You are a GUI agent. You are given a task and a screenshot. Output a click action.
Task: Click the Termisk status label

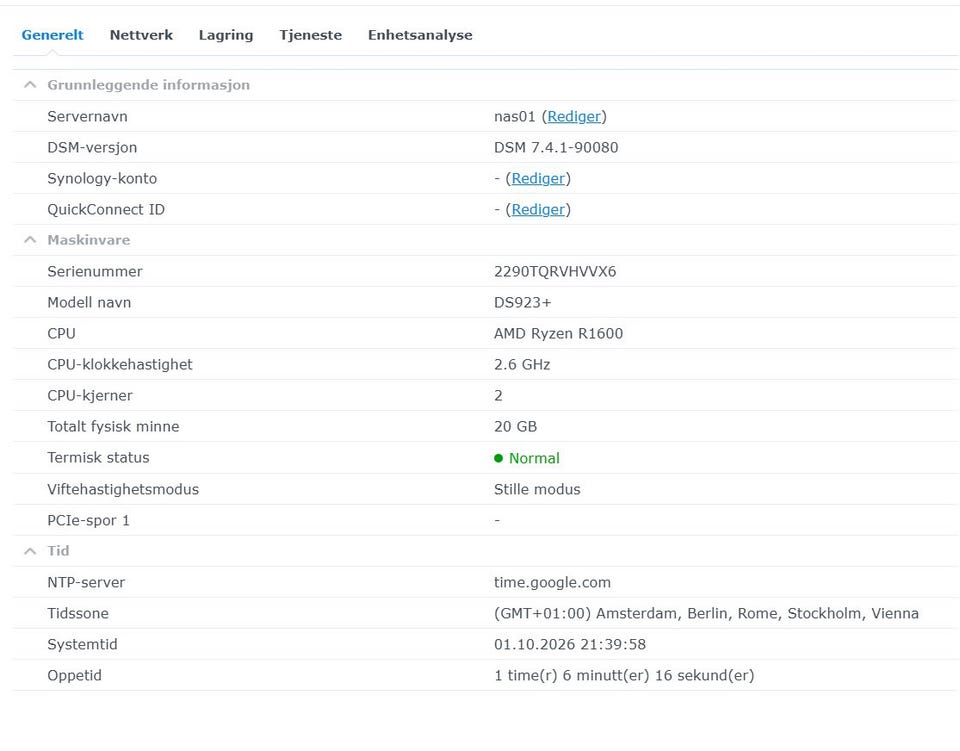(x=99, y=458)
